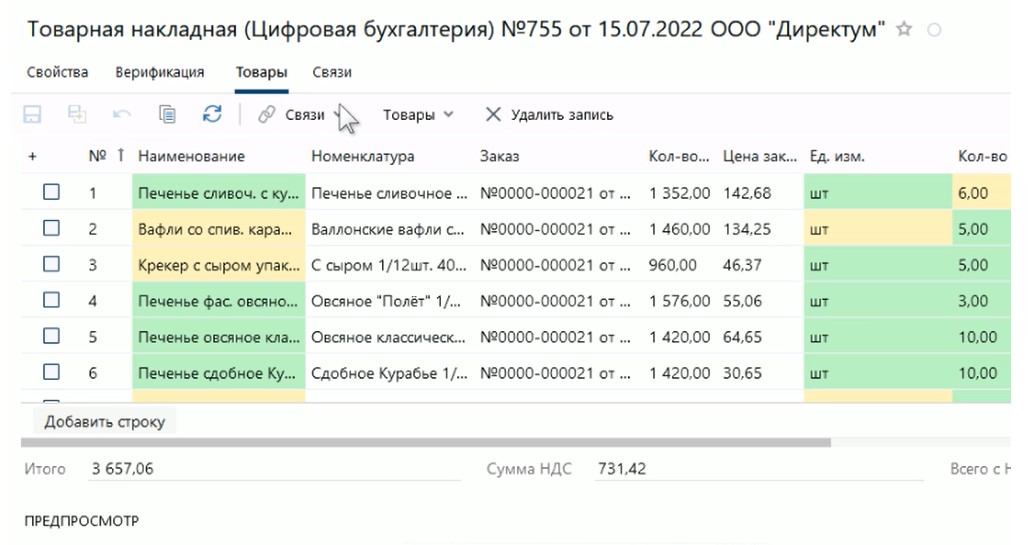
Task: Click the Цена зак... column header
Action: tap(760, 156)
